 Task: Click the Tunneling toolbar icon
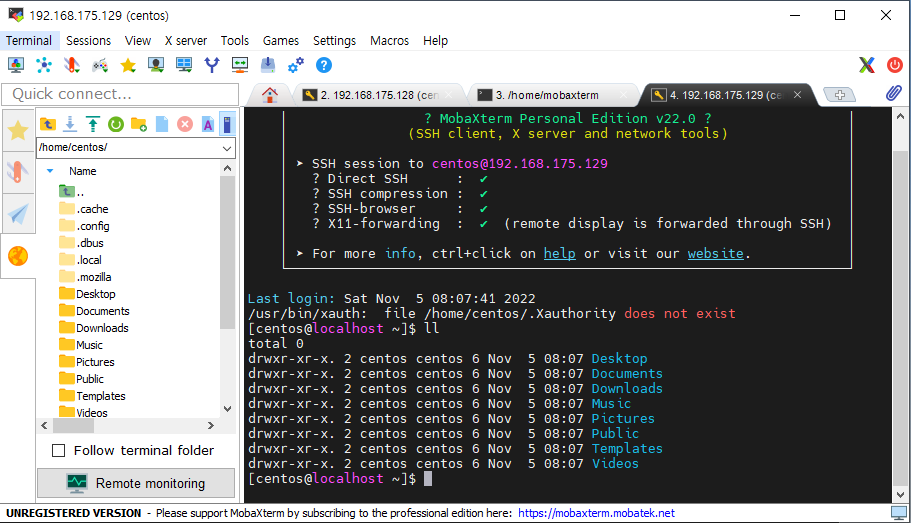pos(240,65)
